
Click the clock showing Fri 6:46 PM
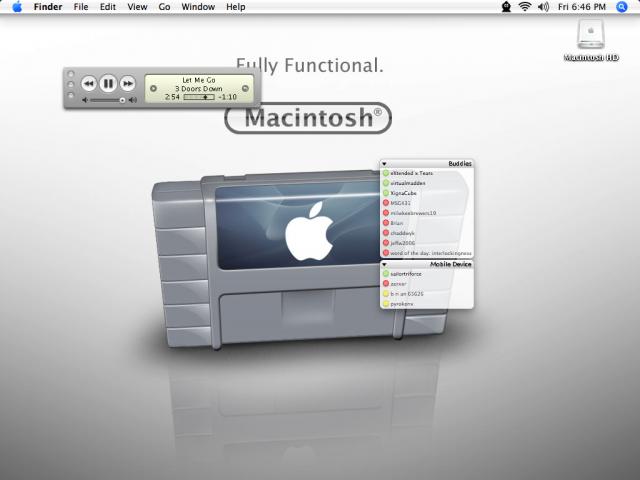tap(582, 7)
